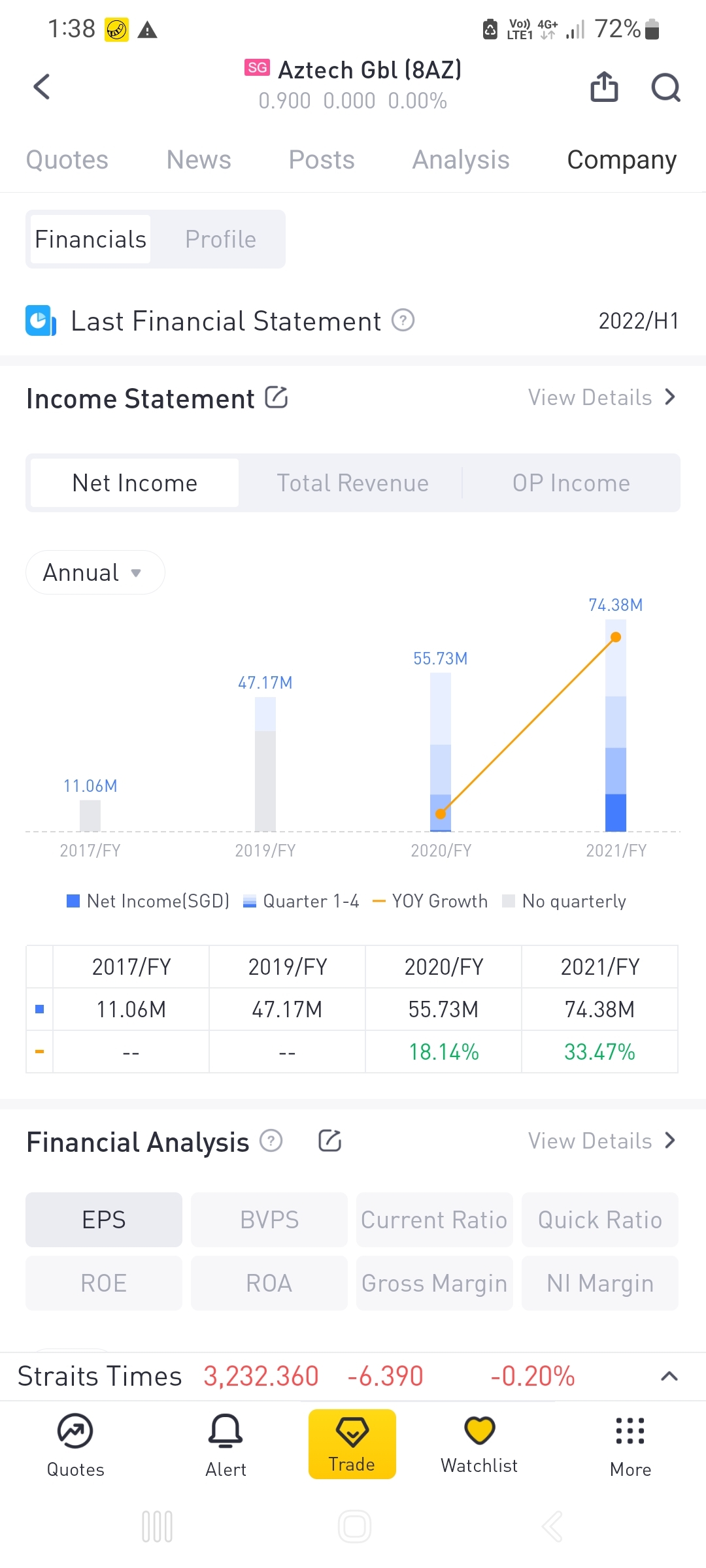Image resolution: width=706 pixels, height=1568 pixels.
Task: Tap the 55.73M table cell
Action: (443, 1009)
